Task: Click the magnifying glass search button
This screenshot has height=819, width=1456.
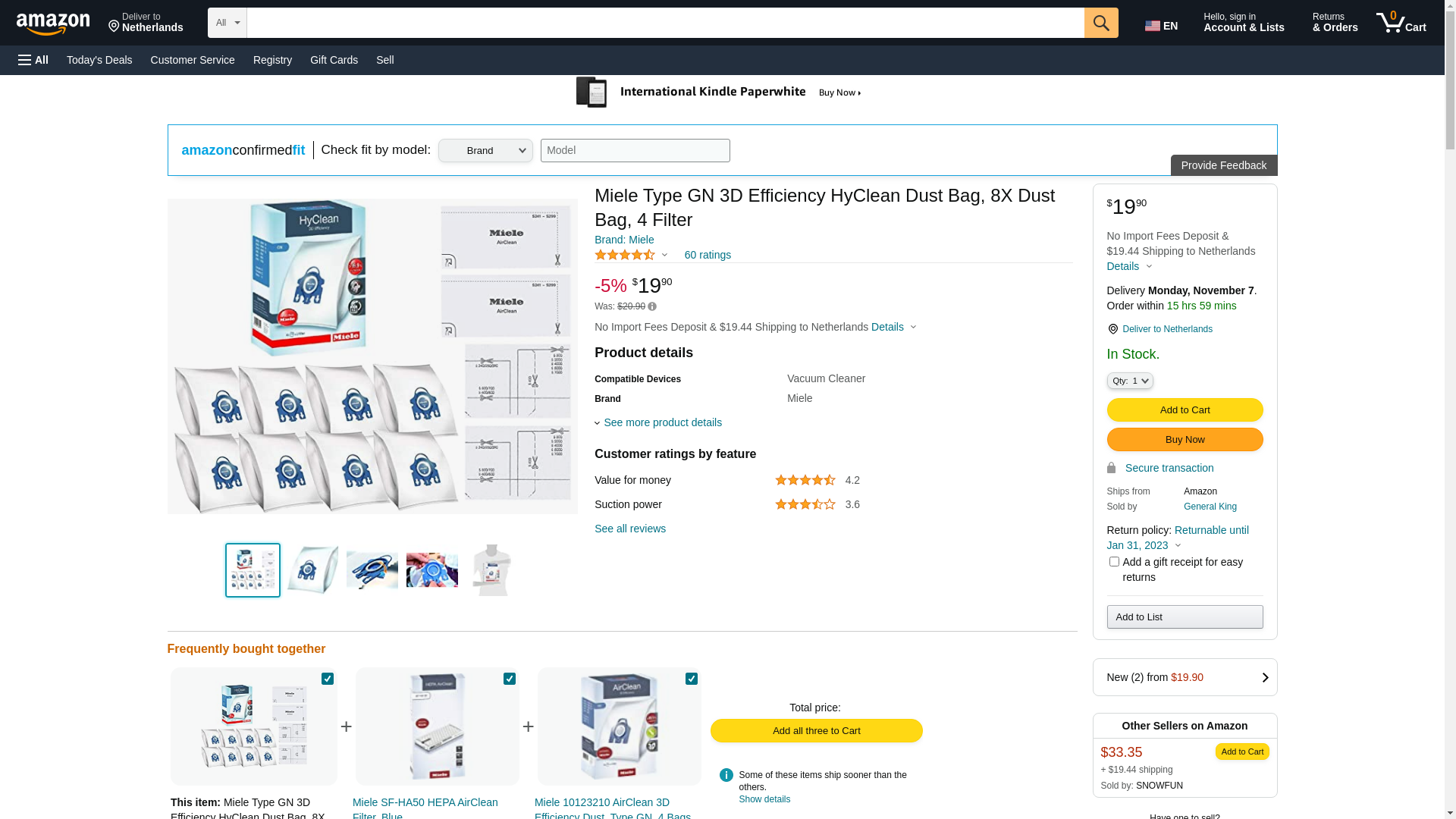Action: click(1100, 23)
